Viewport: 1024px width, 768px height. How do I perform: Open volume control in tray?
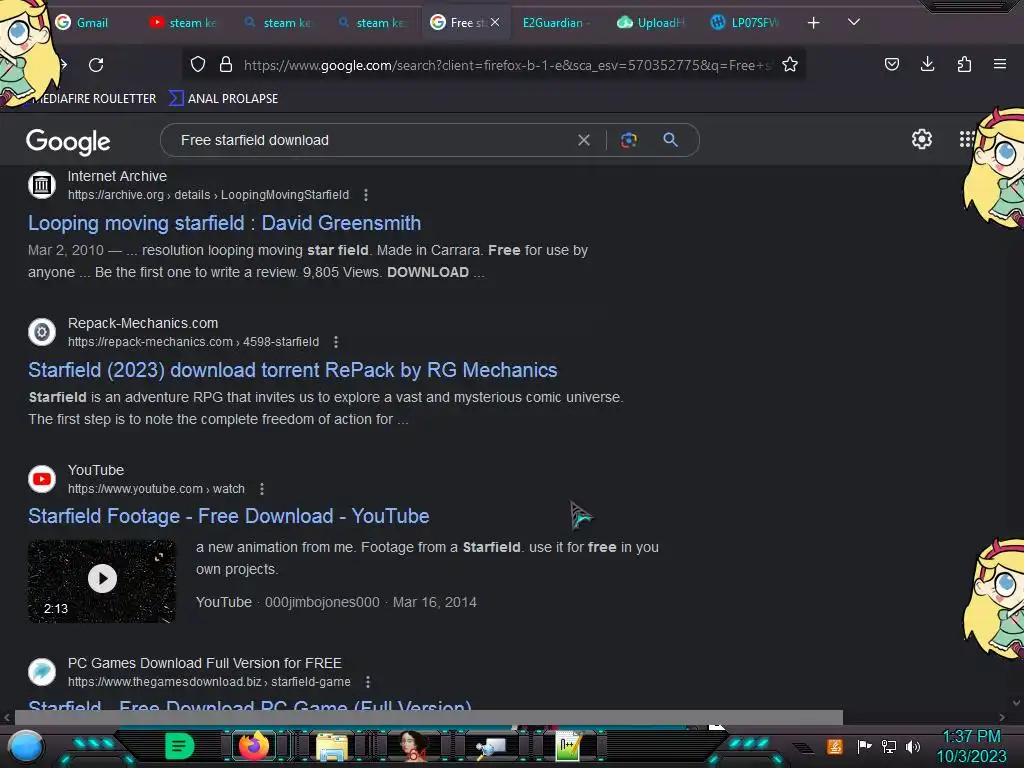pos(913,746)
